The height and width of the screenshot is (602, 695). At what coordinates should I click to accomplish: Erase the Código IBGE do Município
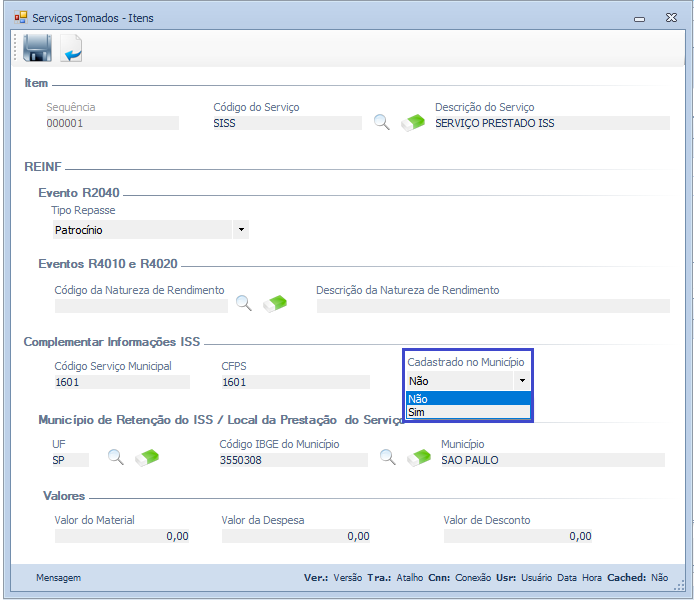419,458
